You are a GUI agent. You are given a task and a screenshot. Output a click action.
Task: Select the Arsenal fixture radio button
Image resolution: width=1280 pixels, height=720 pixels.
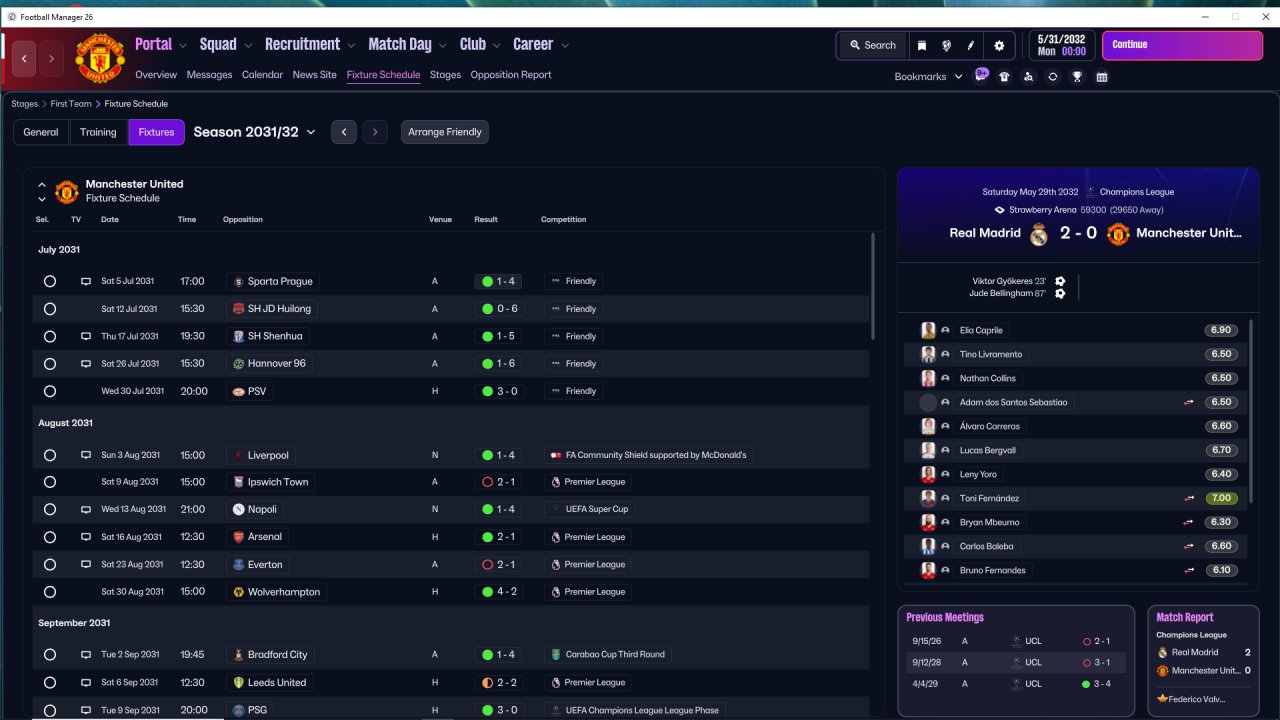tap(50, 537)
